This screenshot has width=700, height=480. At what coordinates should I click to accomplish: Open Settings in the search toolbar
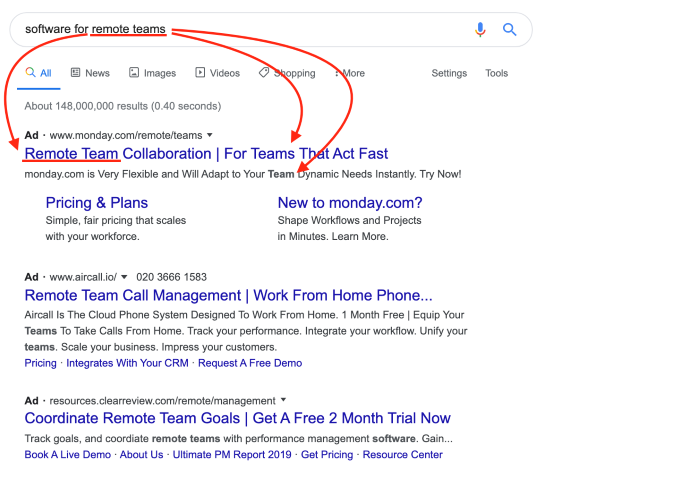[449, 73]
